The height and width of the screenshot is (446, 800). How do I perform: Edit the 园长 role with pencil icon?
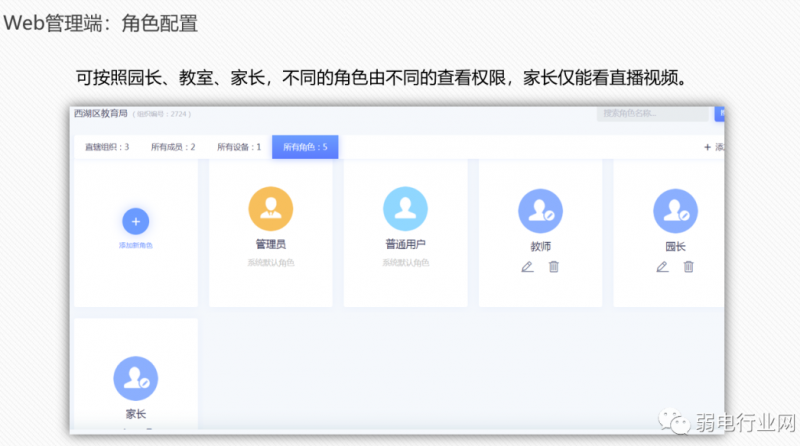[662, 266]
